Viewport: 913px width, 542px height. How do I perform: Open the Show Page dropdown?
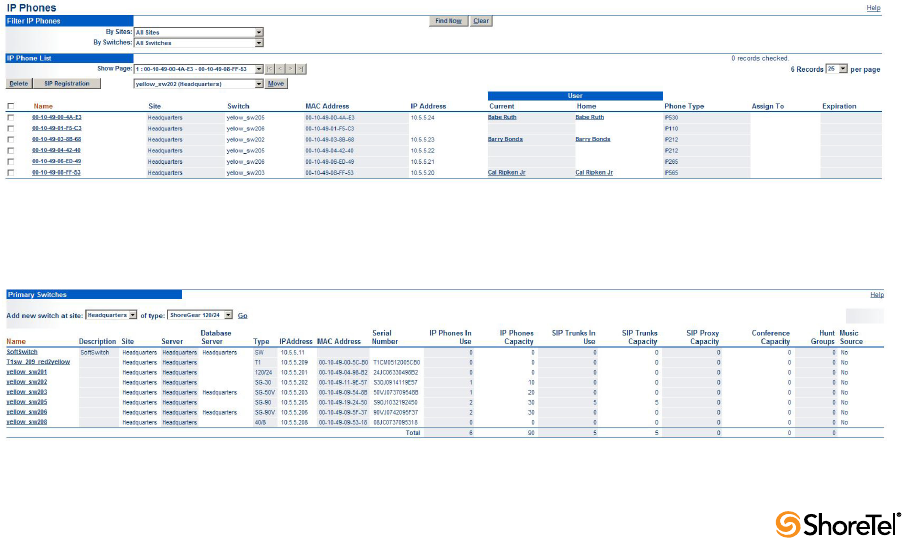click(199, 69)
